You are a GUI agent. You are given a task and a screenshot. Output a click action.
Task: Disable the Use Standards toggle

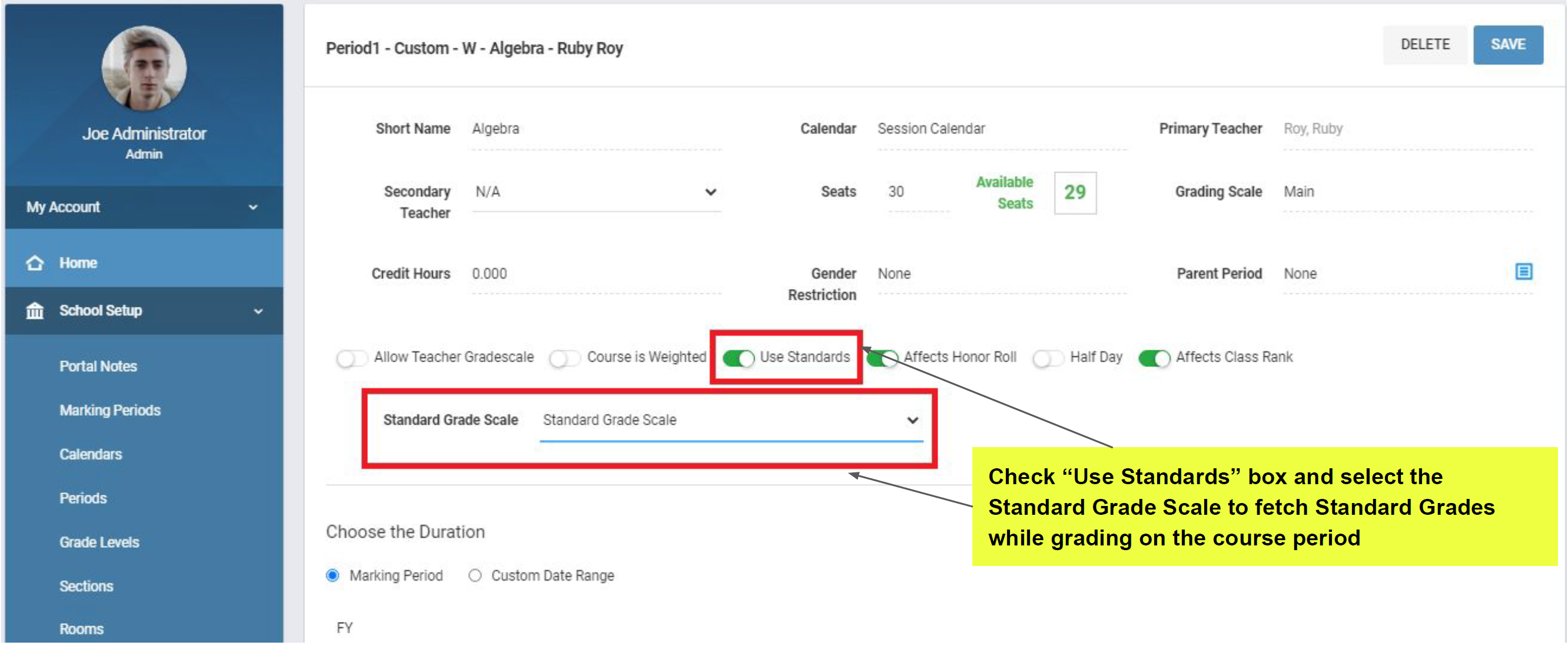[738, 358]
